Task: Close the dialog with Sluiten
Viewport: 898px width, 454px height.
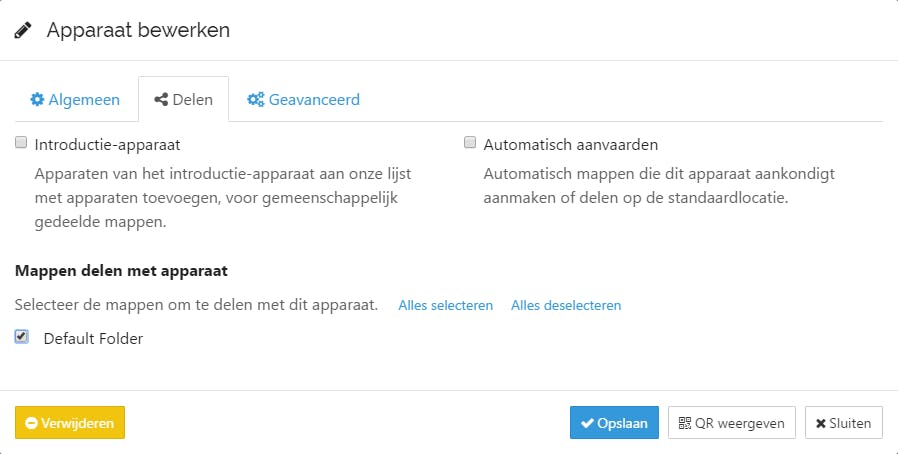Action: [x=843, y=423]
